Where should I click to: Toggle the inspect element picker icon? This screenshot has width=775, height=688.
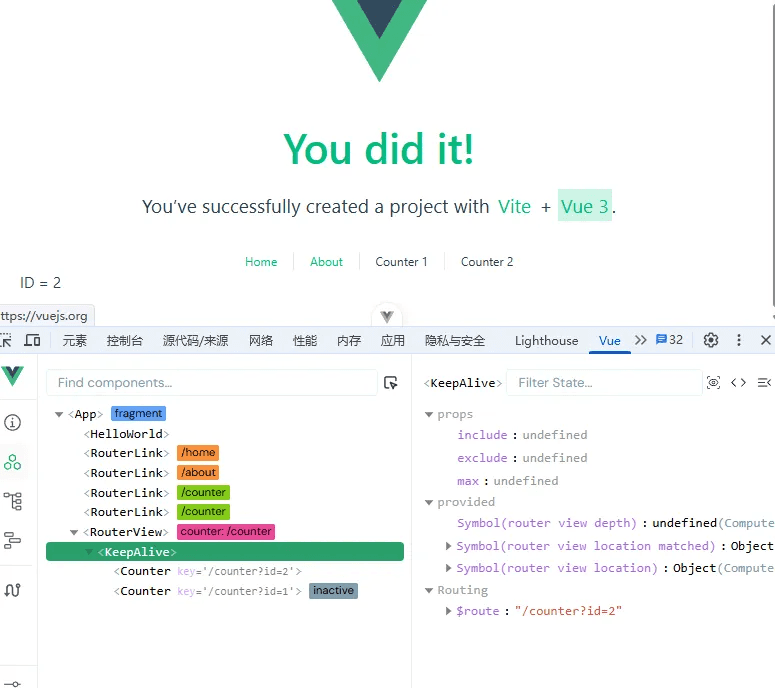pos(6,340)
